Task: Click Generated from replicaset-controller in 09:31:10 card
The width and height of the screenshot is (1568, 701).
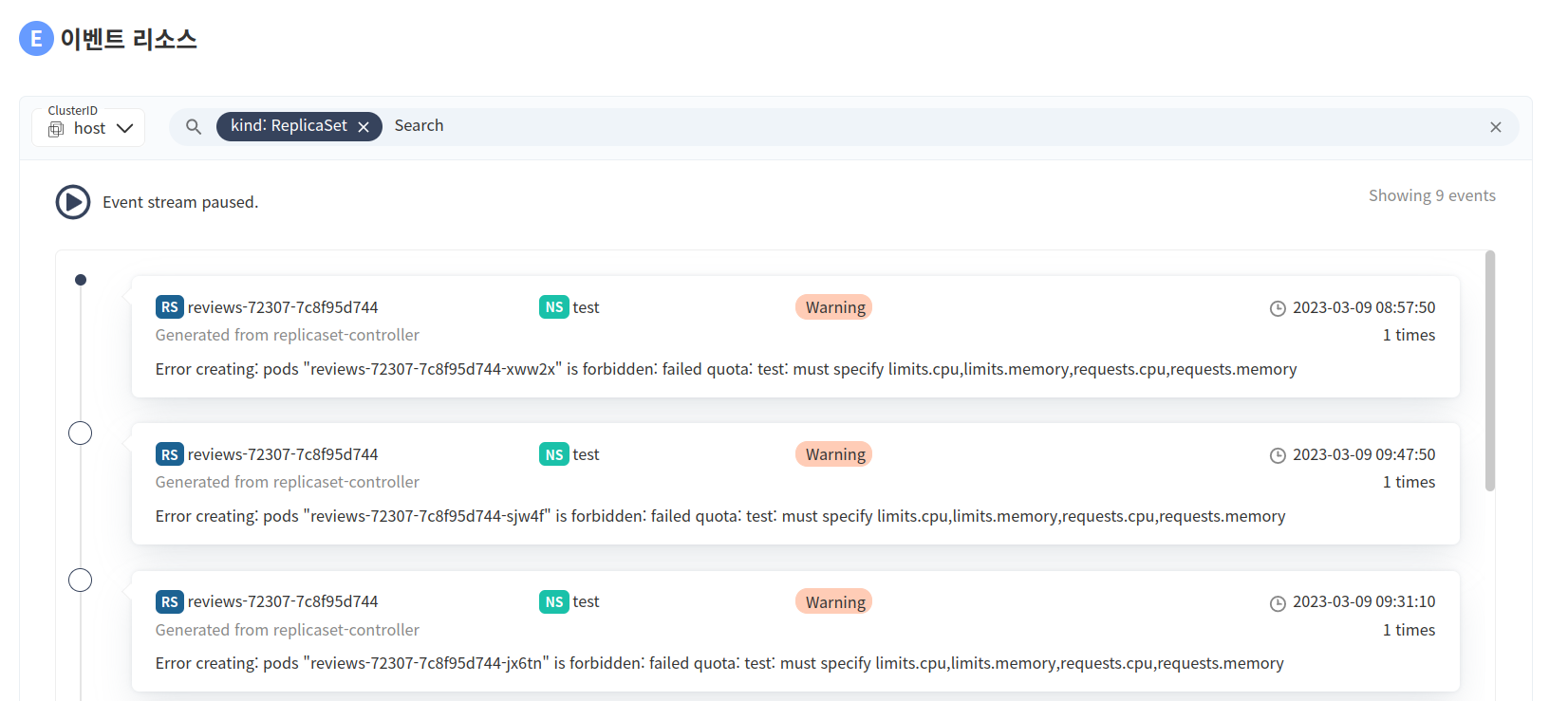Action: pos(288,630)
